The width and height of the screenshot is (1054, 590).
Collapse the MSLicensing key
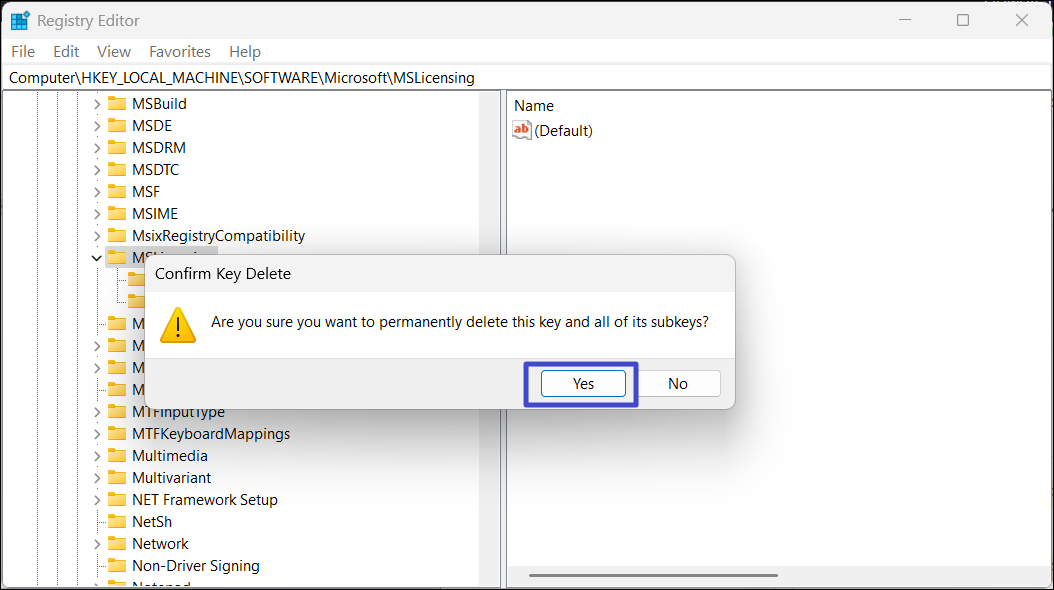(97, 258)
